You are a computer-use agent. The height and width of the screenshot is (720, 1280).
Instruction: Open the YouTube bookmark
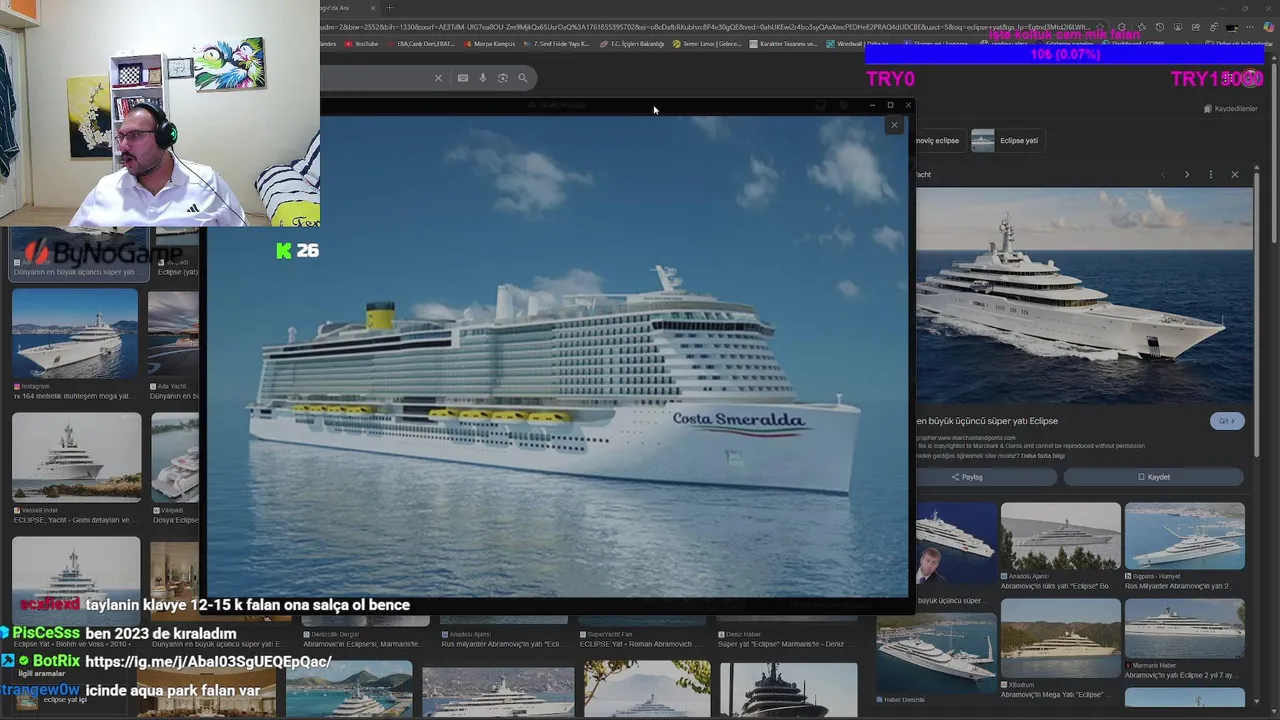click(361, 44)
